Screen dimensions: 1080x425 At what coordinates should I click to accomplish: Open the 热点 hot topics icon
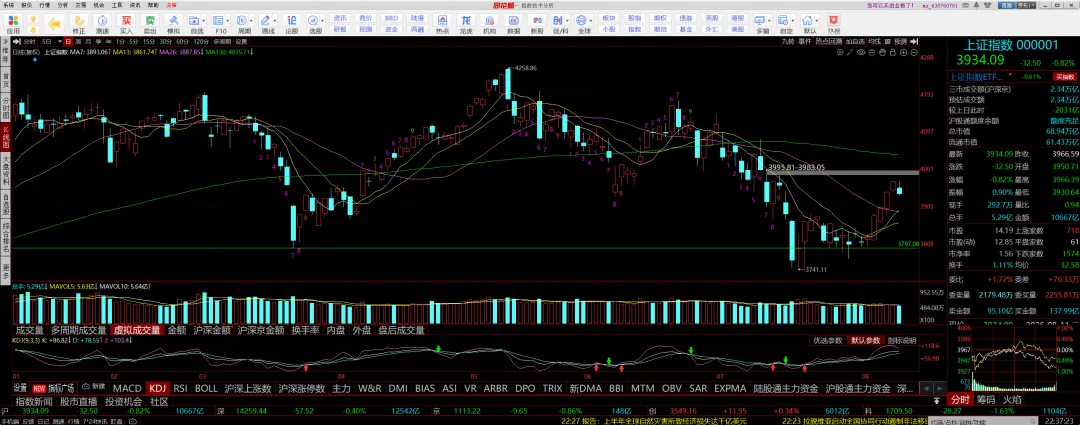(x=442, y=23)
